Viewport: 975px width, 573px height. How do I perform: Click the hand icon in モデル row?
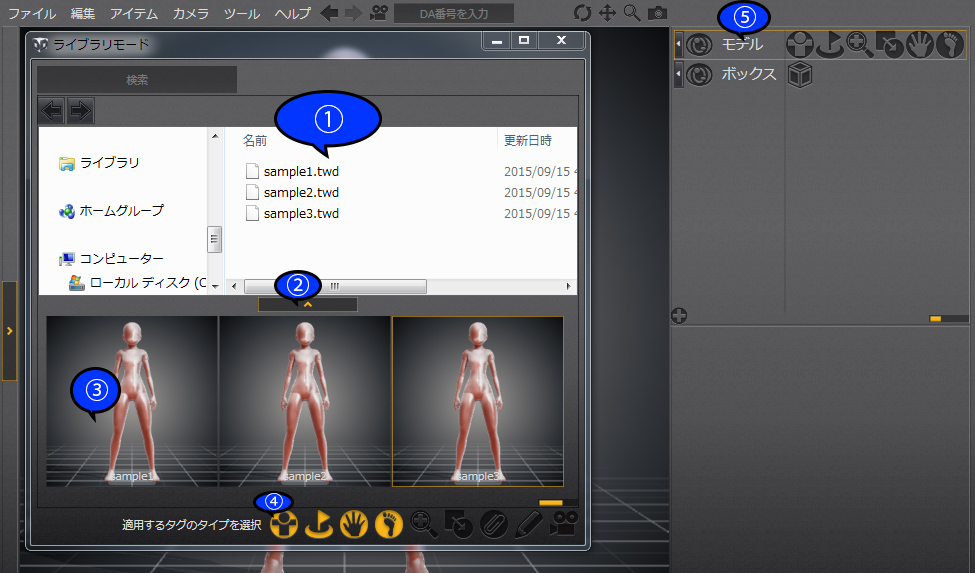[919, 44]
